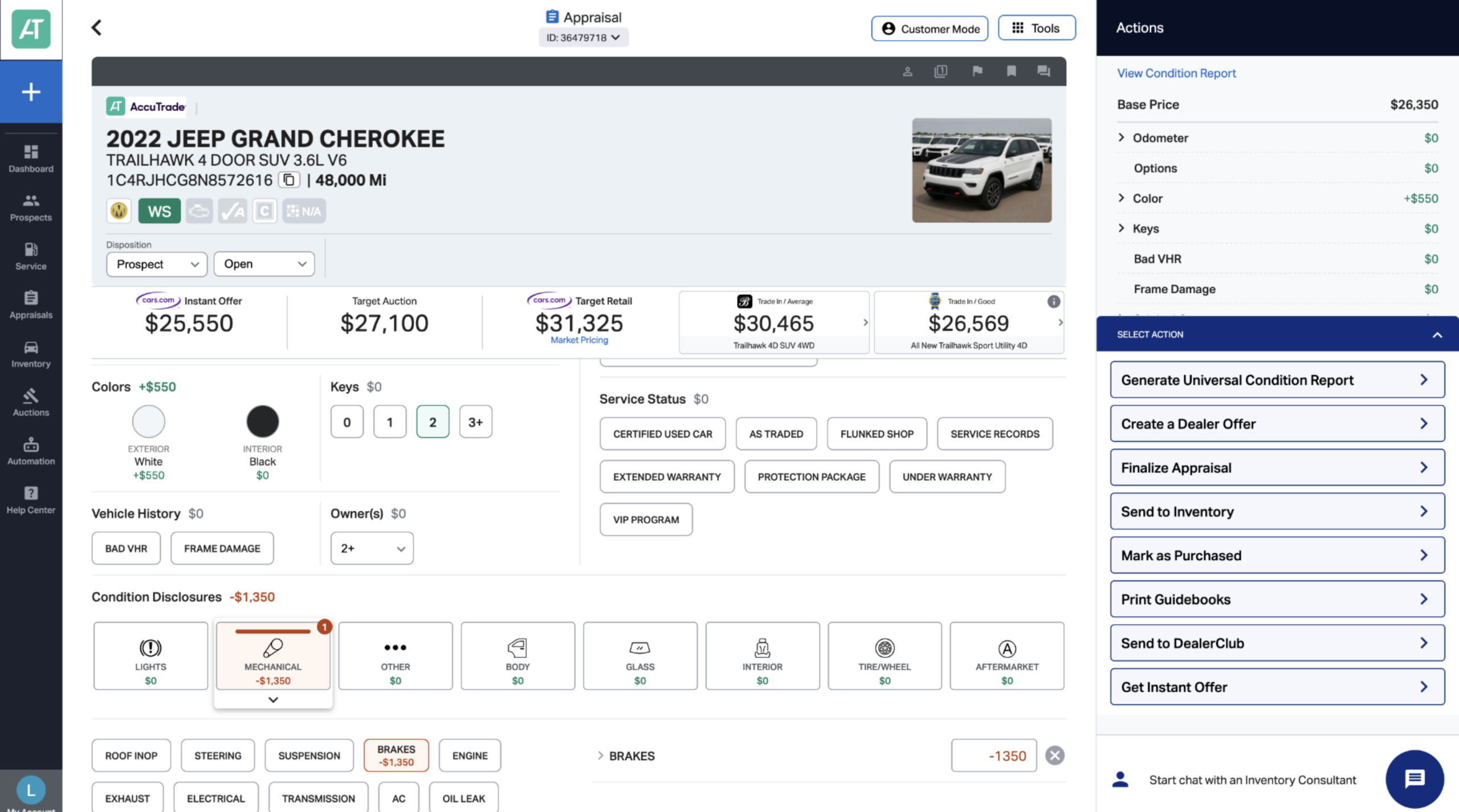Toggle the ENGINE mechanical issue
Image resolution: width=1459 pixels, height=812 pixels.
(470, 756)
